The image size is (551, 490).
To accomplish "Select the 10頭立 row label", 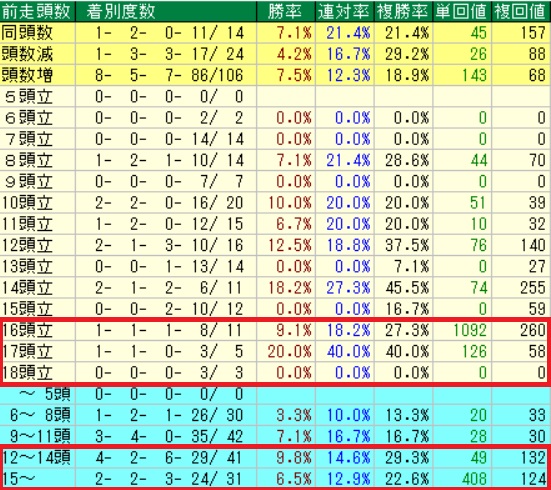I will 27,203.
